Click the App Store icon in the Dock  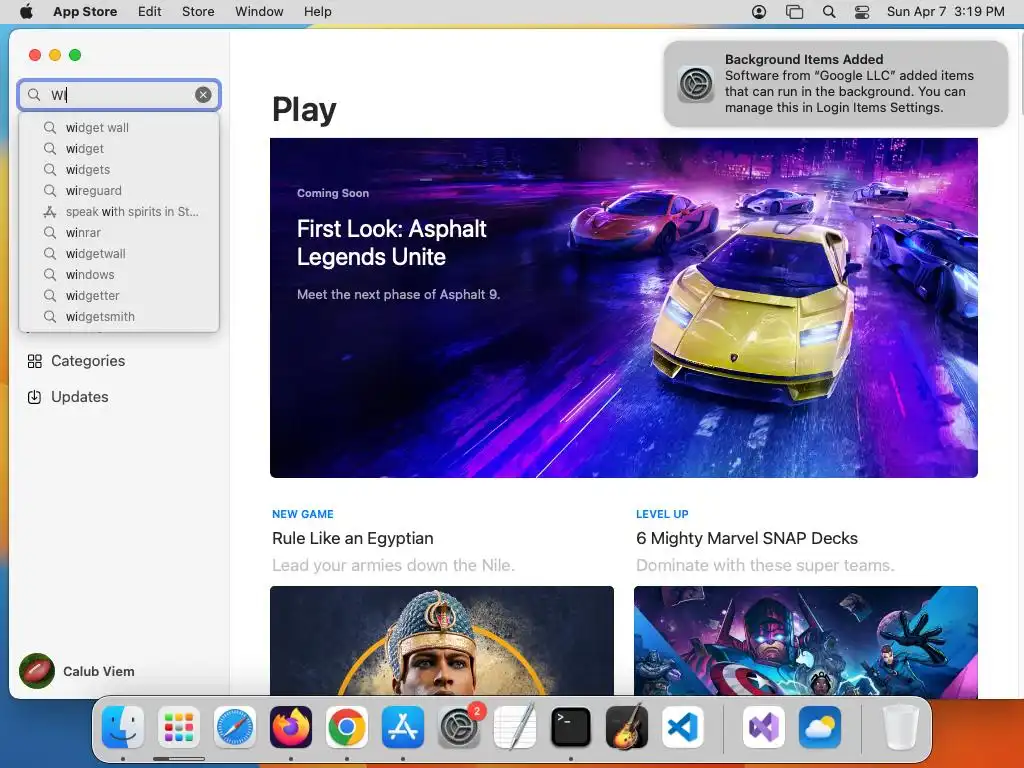point(403,727)
